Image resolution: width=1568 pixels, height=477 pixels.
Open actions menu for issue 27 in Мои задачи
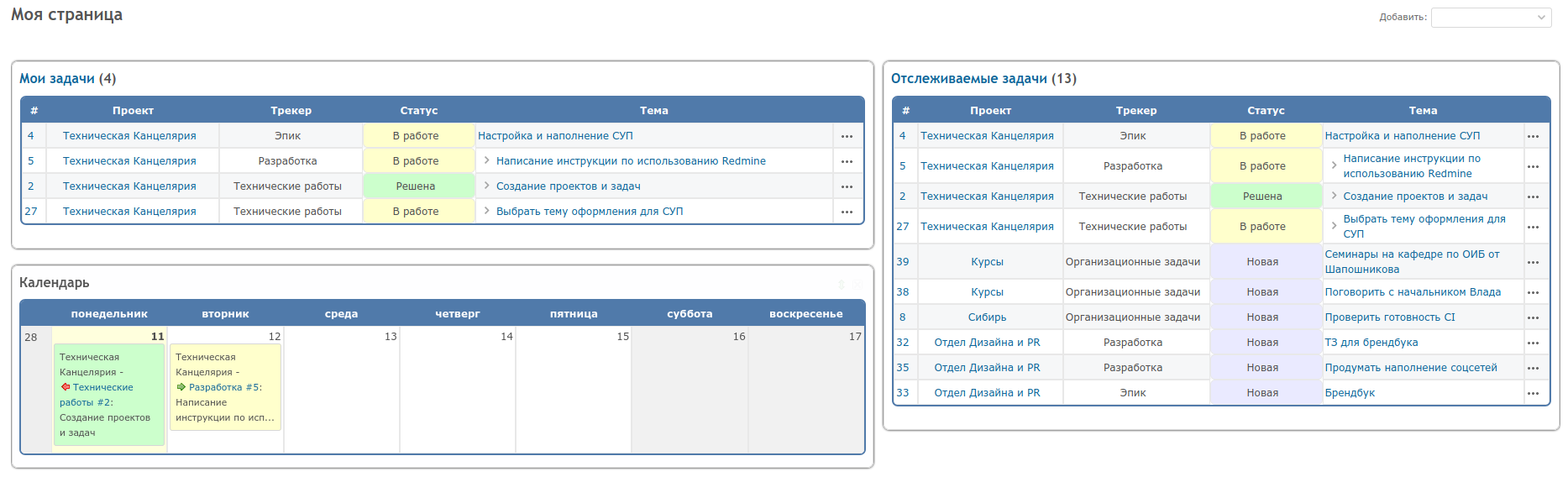point(847,212)
